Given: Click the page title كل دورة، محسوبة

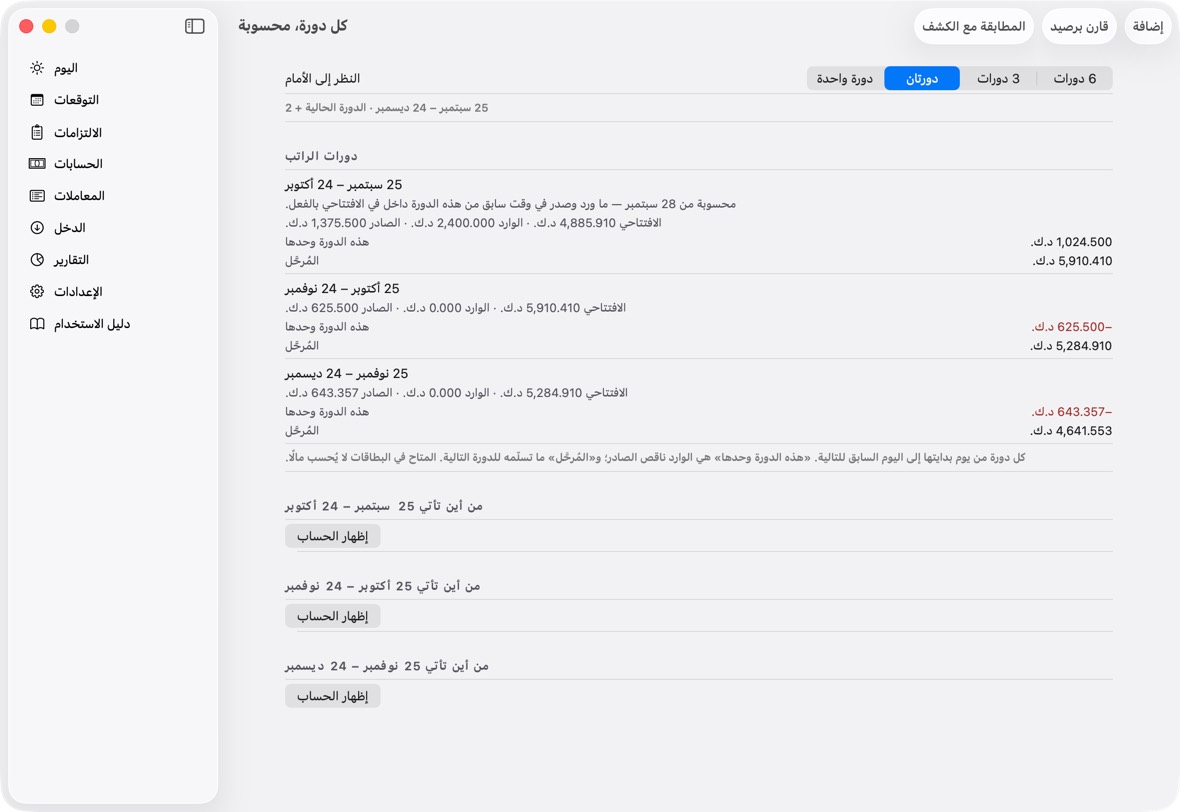Looking at the screenshot, I should tap(293, 26).
